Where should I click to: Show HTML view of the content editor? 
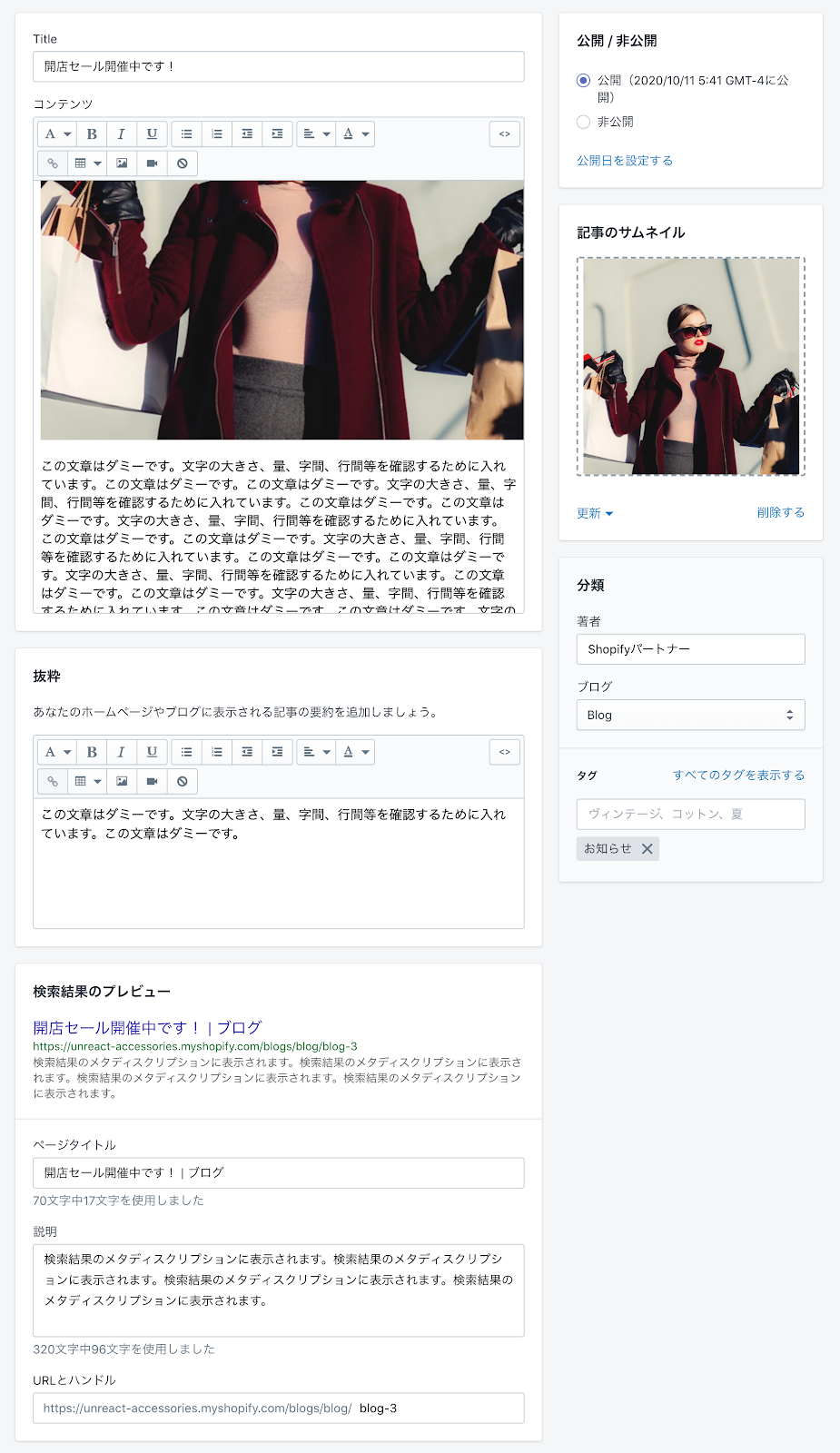point(505,134)
